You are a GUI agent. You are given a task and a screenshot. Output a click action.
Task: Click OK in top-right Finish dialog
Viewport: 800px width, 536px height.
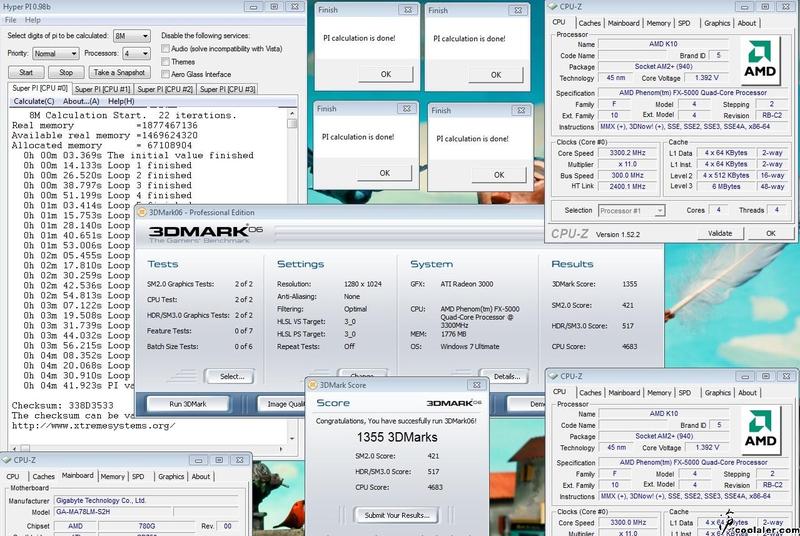(496, 74)
